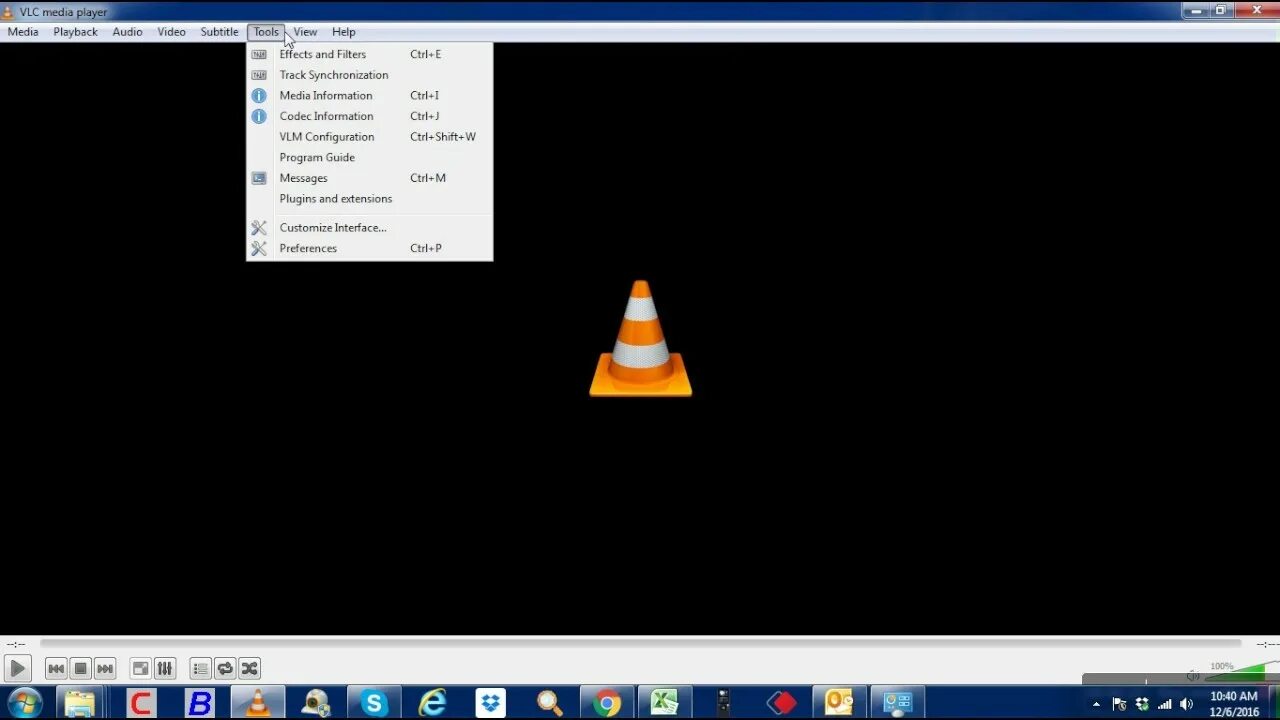Toggle random shuffle playback button
The height and width of the screenshot is (720, 1280).
pos(249,669)
